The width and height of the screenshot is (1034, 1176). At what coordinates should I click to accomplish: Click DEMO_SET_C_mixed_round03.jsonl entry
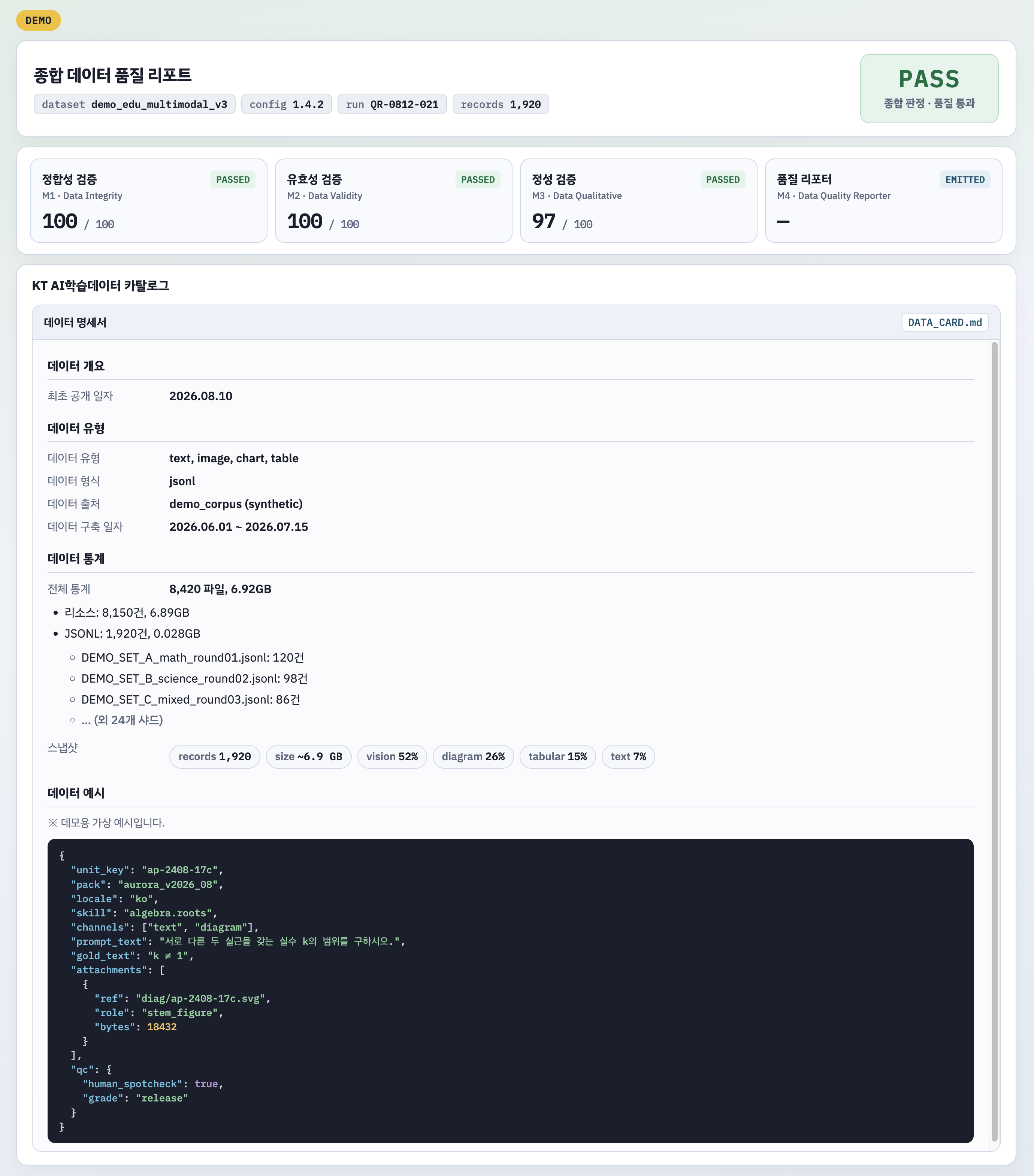(x=190, y=699)
